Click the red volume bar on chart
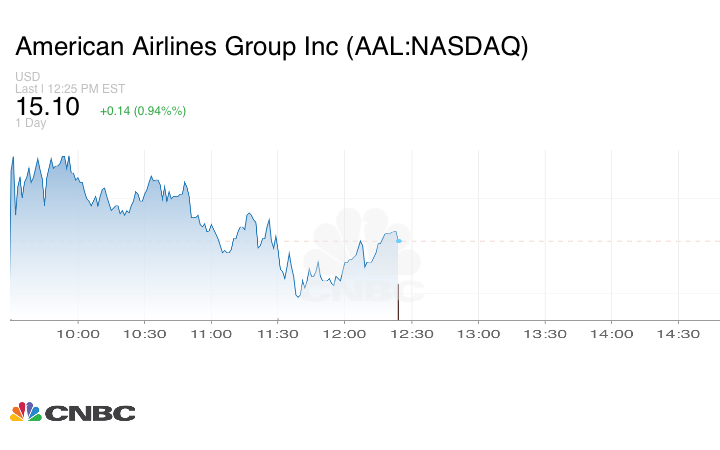The image size is (720, 450). pos(398,302)
